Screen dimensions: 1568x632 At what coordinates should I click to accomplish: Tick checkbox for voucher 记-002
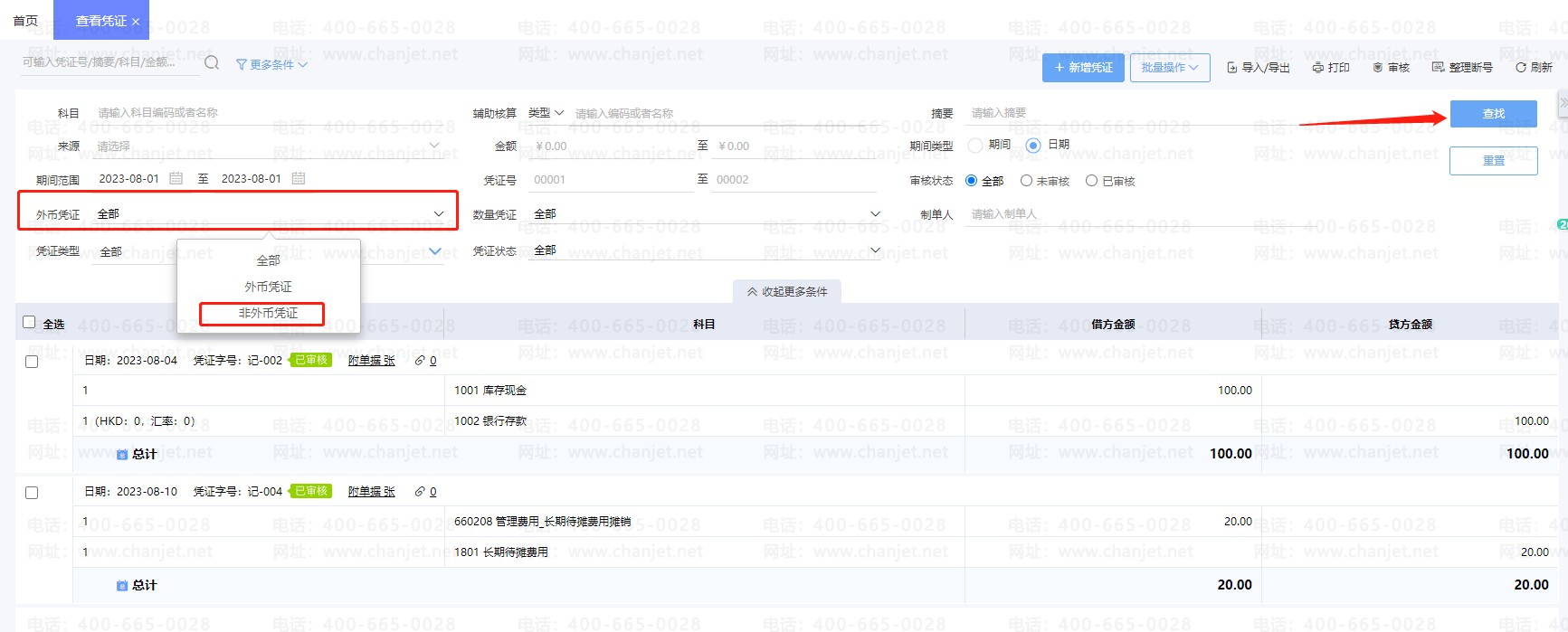(x=32, y=362)
